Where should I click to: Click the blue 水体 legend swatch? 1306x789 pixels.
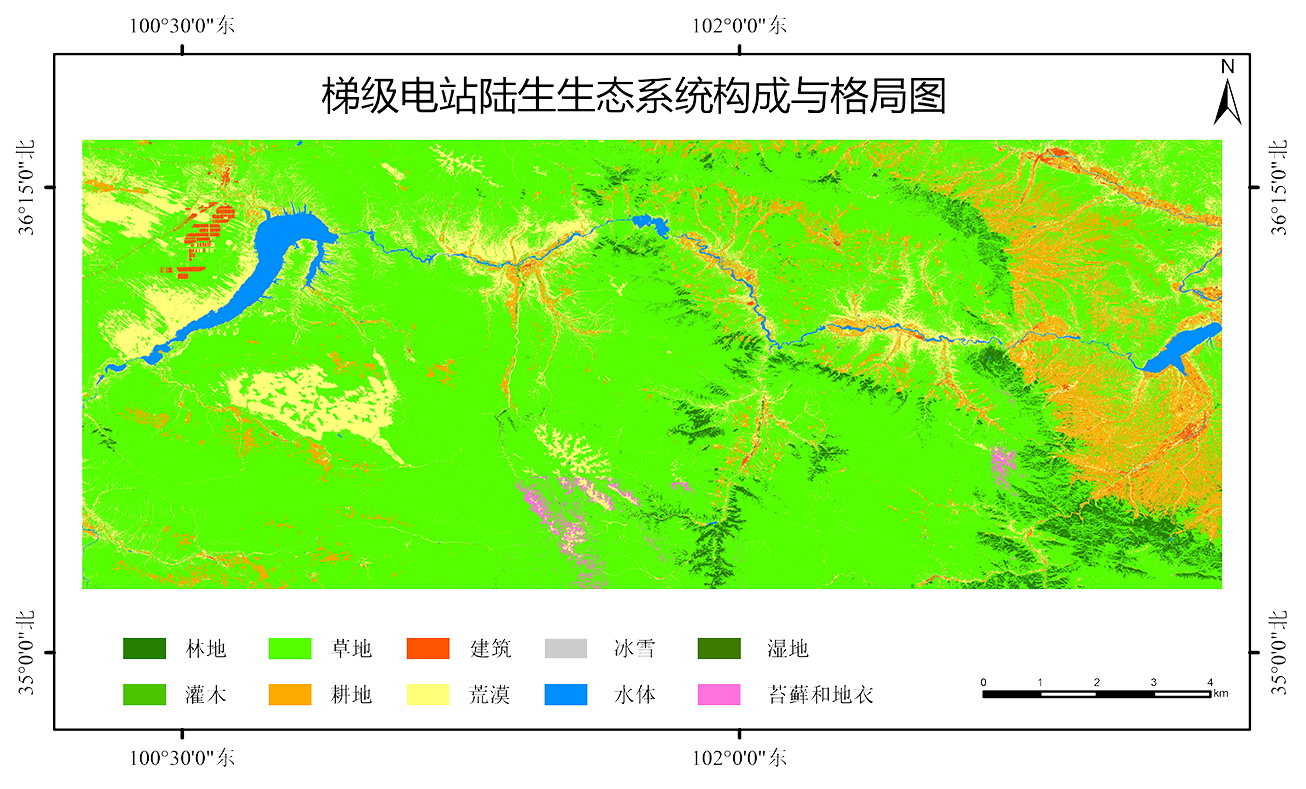pos(565,694)
